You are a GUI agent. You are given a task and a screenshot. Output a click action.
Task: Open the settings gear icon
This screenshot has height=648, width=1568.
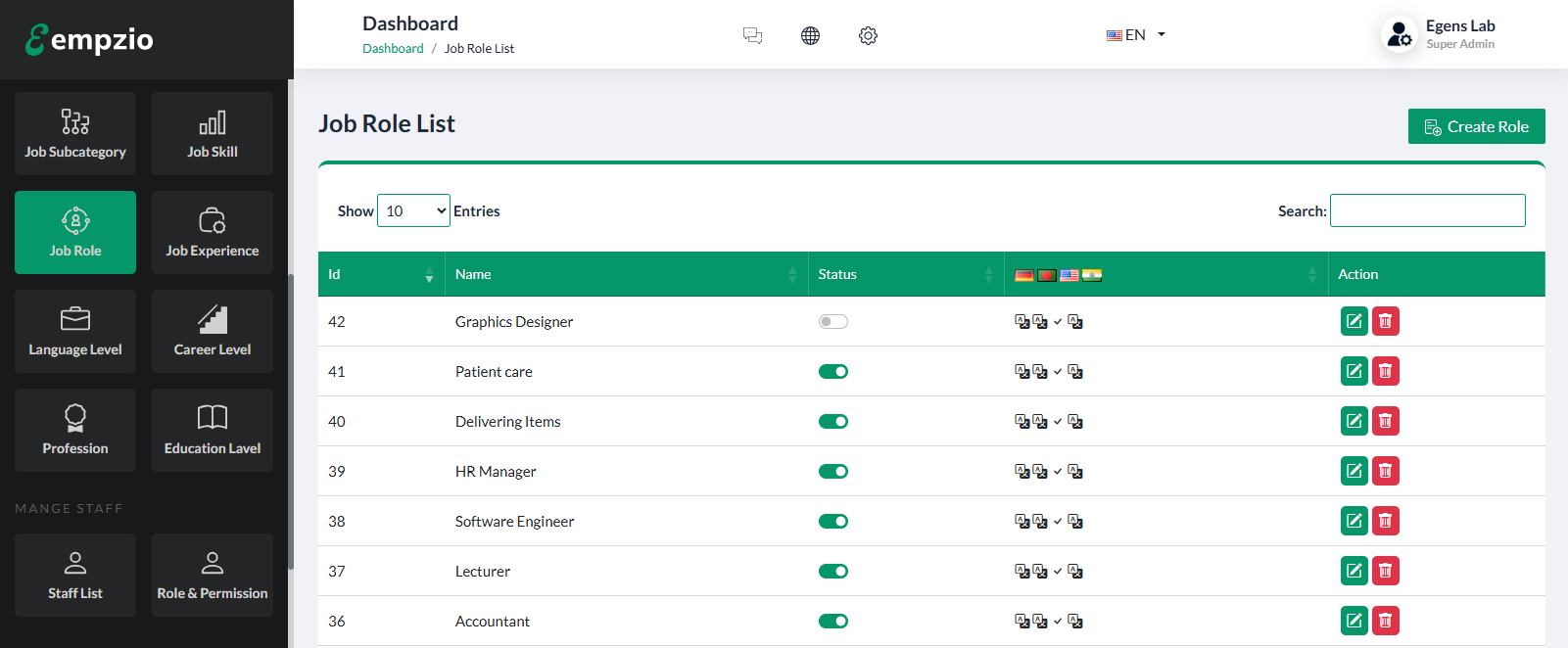(x=868, y=35)
